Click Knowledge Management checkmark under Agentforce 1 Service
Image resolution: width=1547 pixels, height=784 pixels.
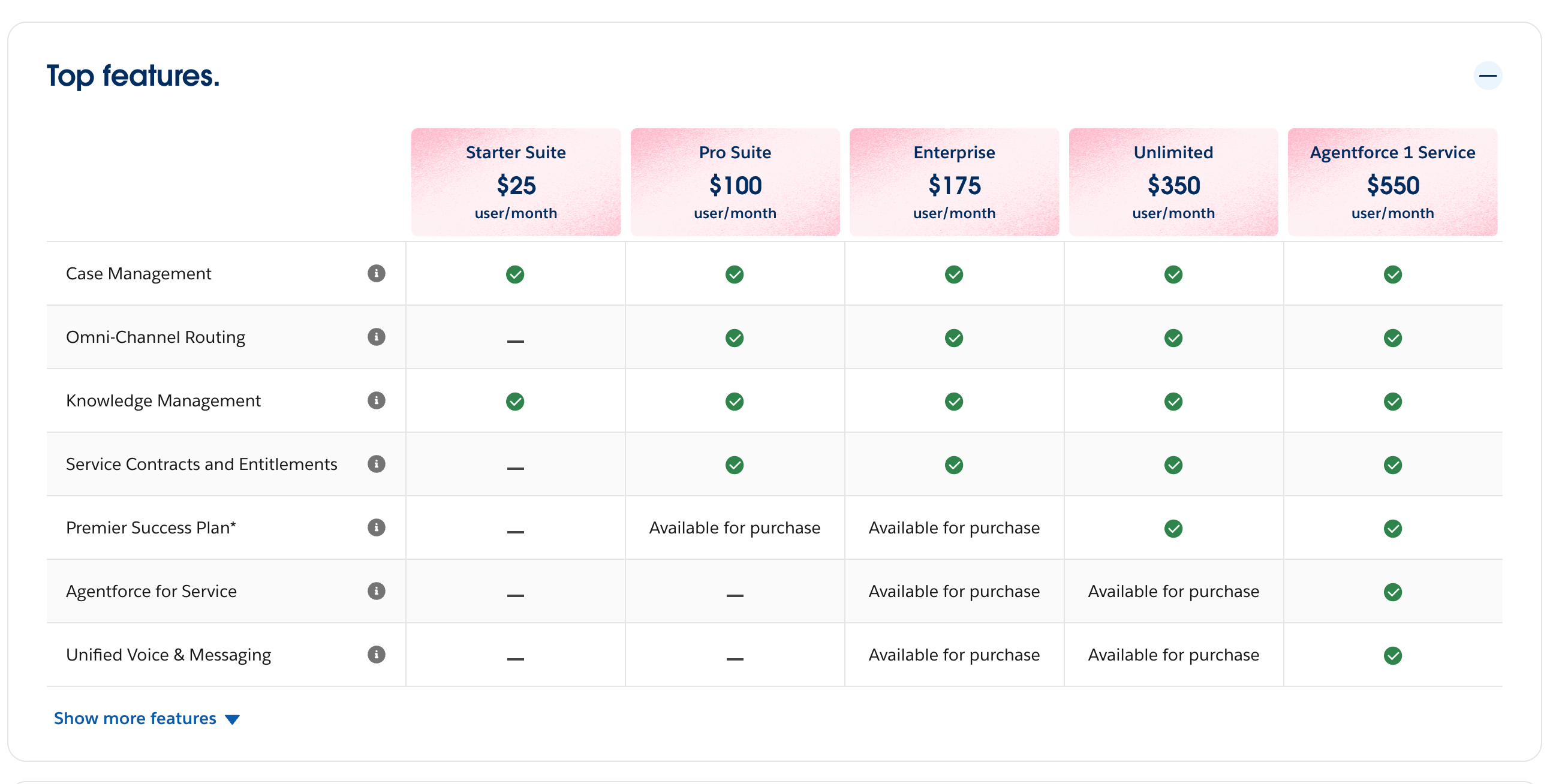coord(1393,402)
